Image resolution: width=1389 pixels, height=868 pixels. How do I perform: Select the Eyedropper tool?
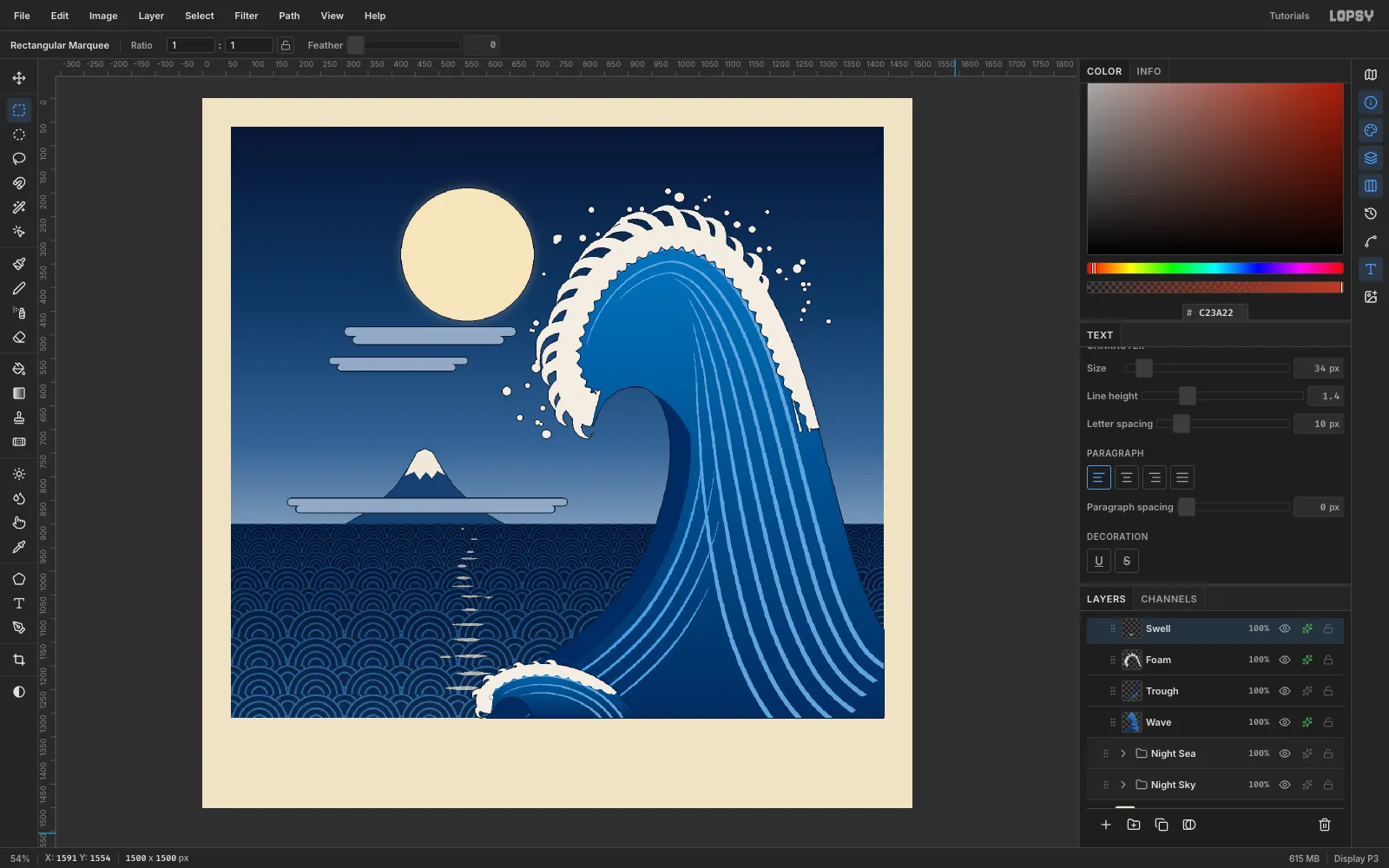pyautogui.click(x=19, y=547)
